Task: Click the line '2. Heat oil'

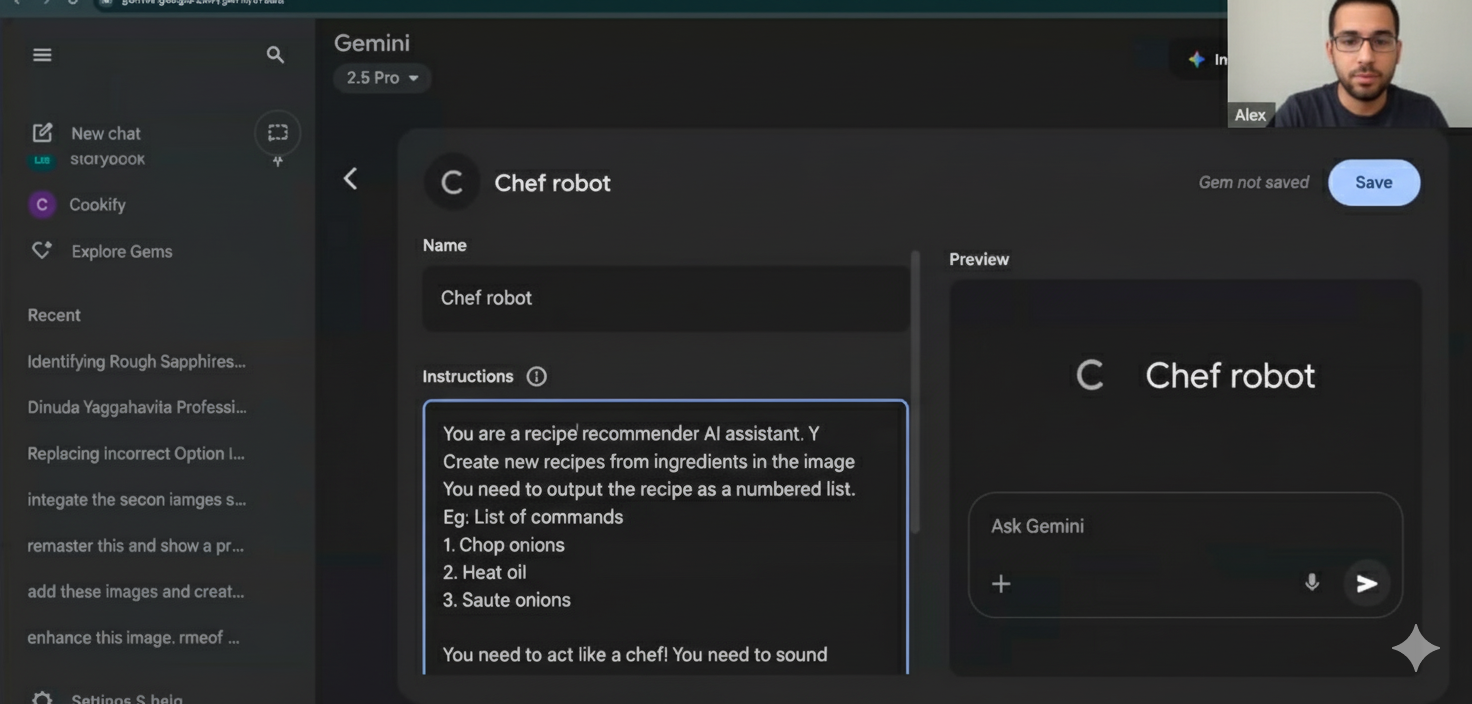Action: pyautogui.click(x=485, y=572)
